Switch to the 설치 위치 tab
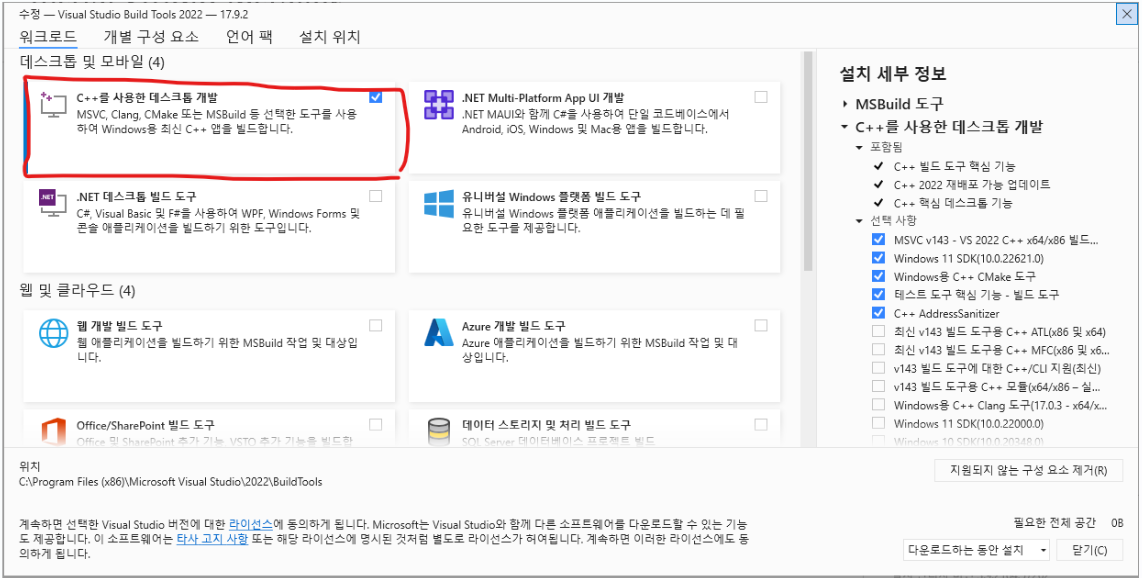Image resolution: width=1142 pixels, height=578 pixels. coord(330,37)
